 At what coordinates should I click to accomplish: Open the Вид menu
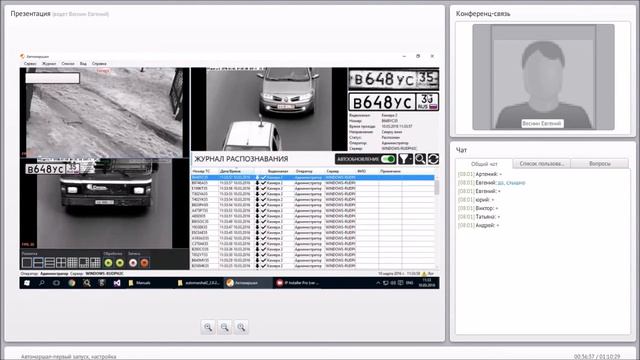click(83, 64)
